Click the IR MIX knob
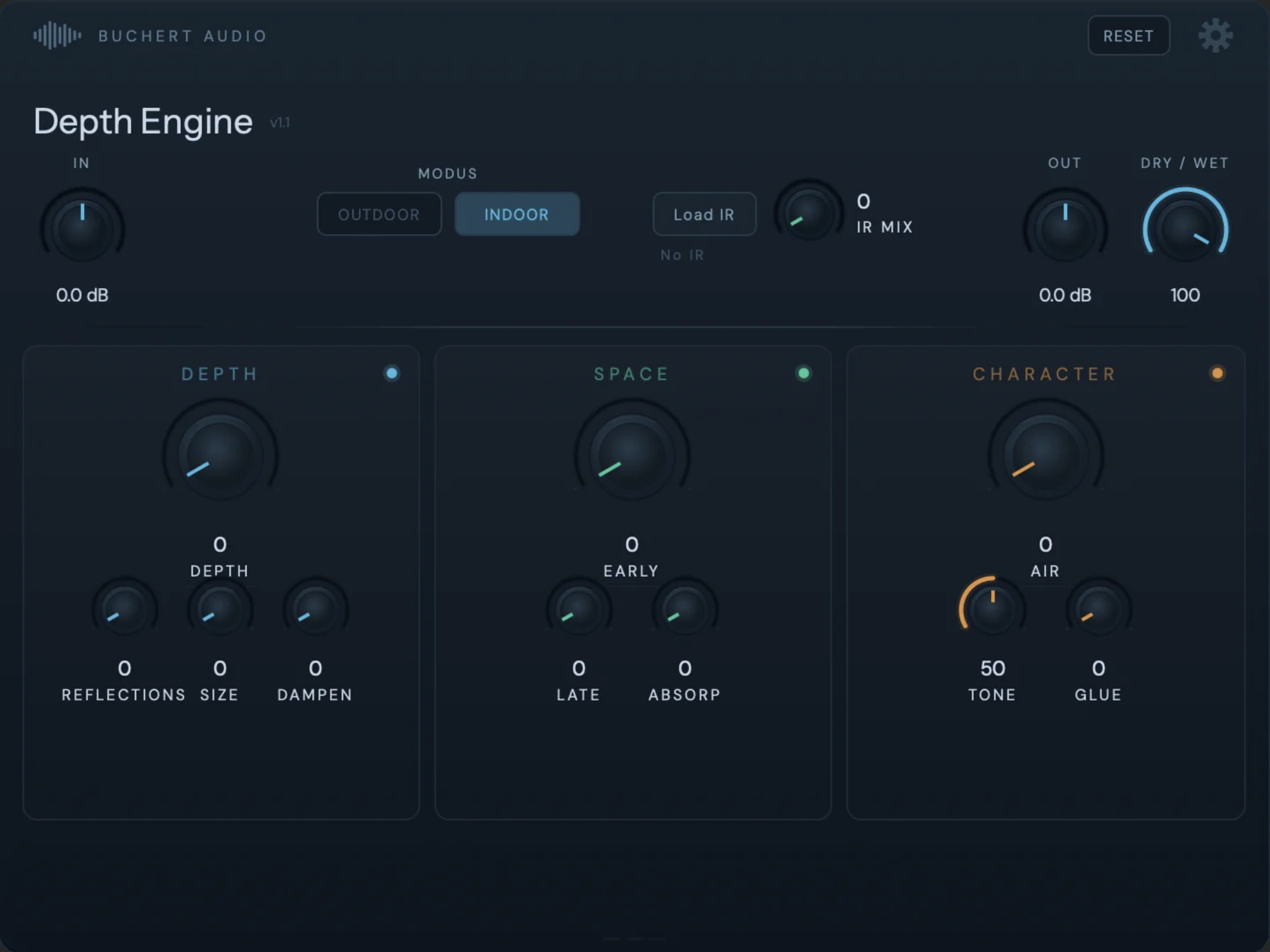The image size is (1270, 952). point(809,212)
